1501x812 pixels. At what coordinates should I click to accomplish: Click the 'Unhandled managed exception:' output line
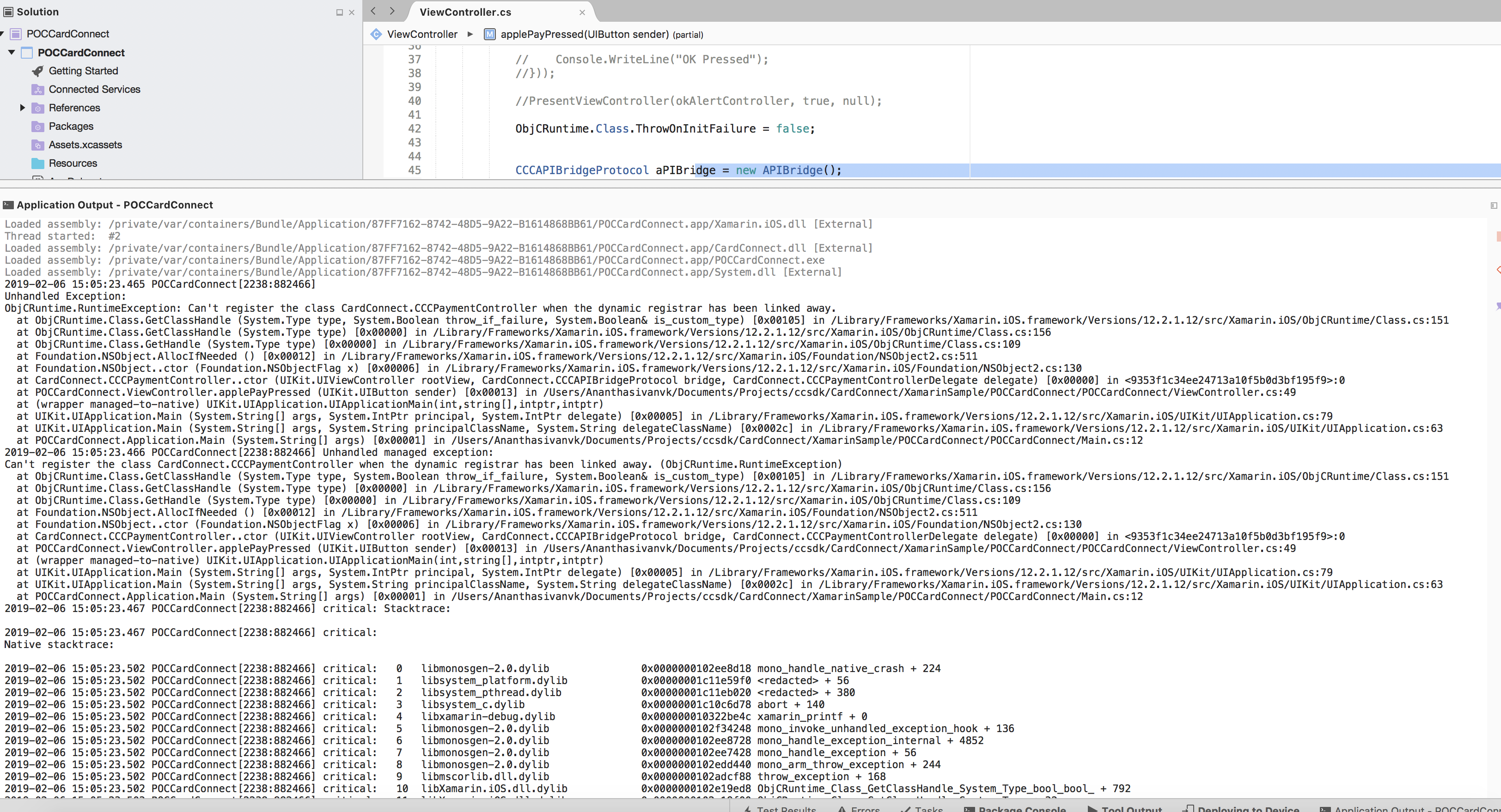(x=249, y=453)
